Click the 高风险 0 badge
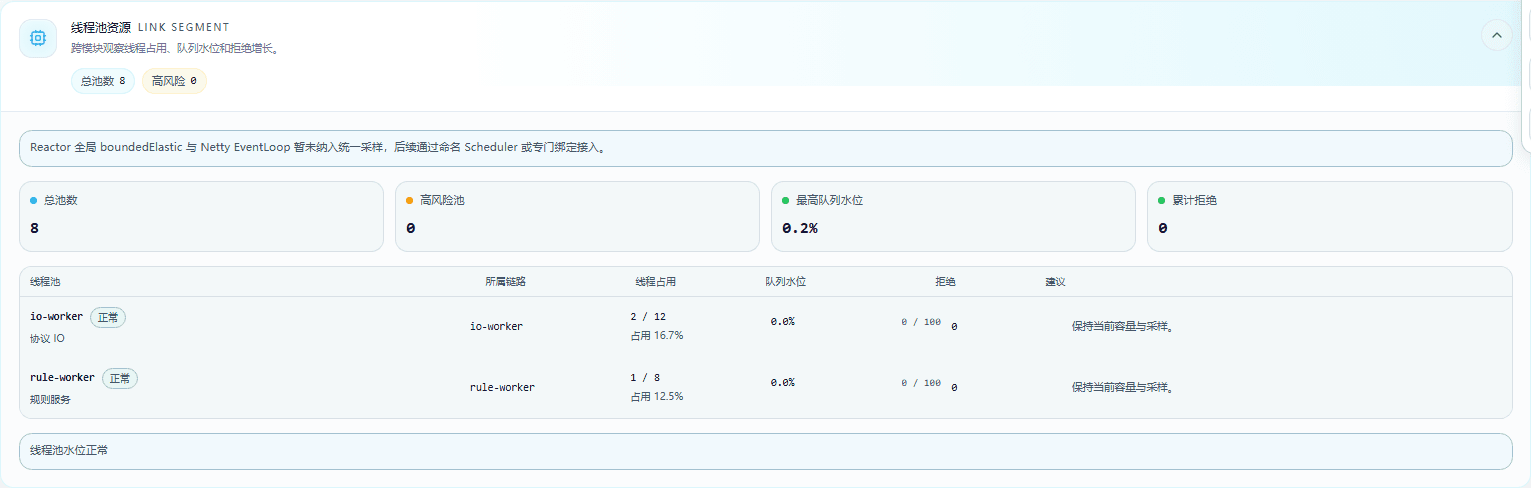The width and height of the screenshot is (1531, 488). click(174, 81)
